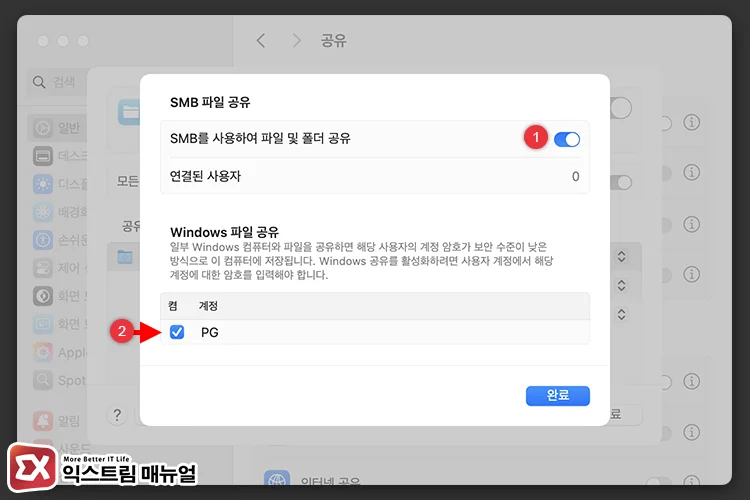Click the small shared folder icon in background list
The image size is (750, 500).
point(125,257)
